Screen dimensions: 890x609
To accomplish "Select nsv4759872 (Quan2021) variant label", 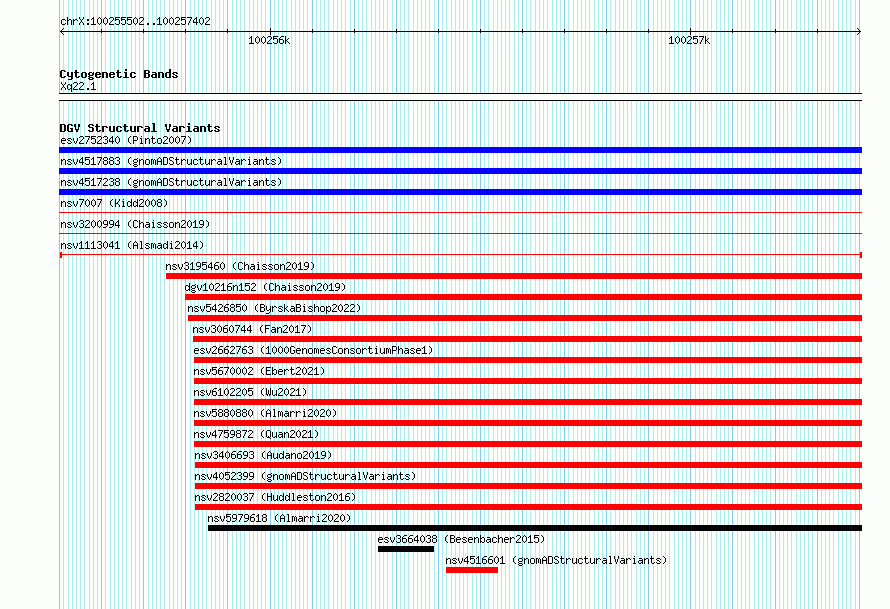I will click(257, 434).
